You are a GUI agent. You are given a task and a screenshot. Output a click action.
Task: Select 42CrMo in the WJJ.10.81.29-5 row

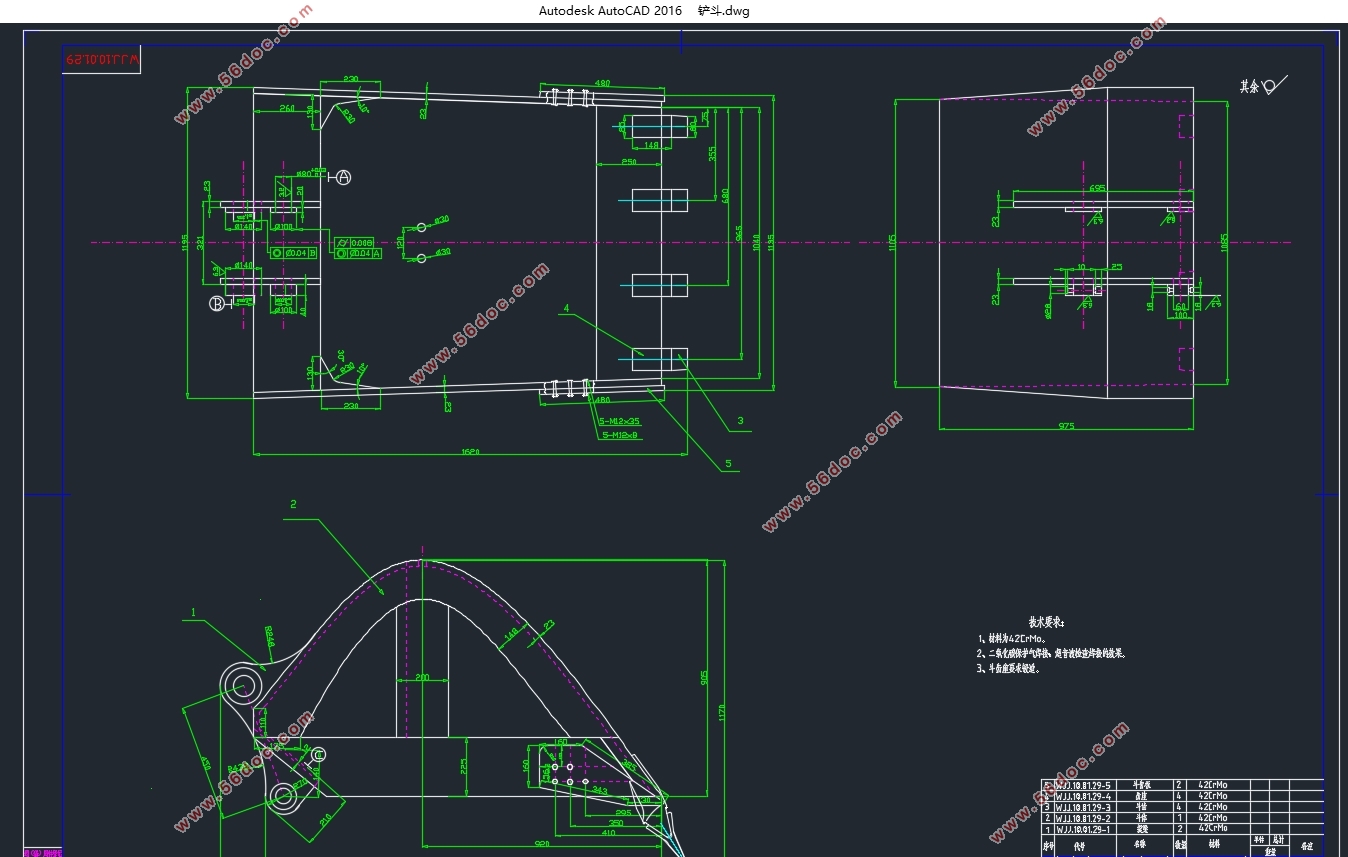[x=1213, y=785]
